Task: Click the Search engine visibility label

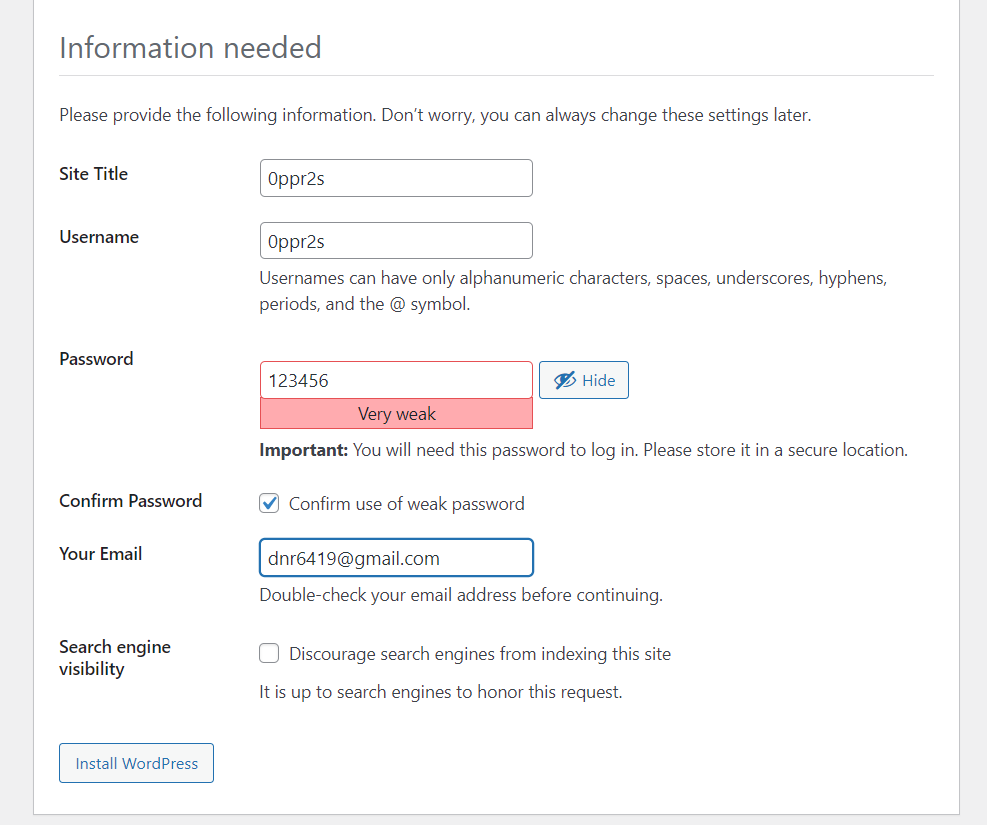Action: [x=115, y=658]
